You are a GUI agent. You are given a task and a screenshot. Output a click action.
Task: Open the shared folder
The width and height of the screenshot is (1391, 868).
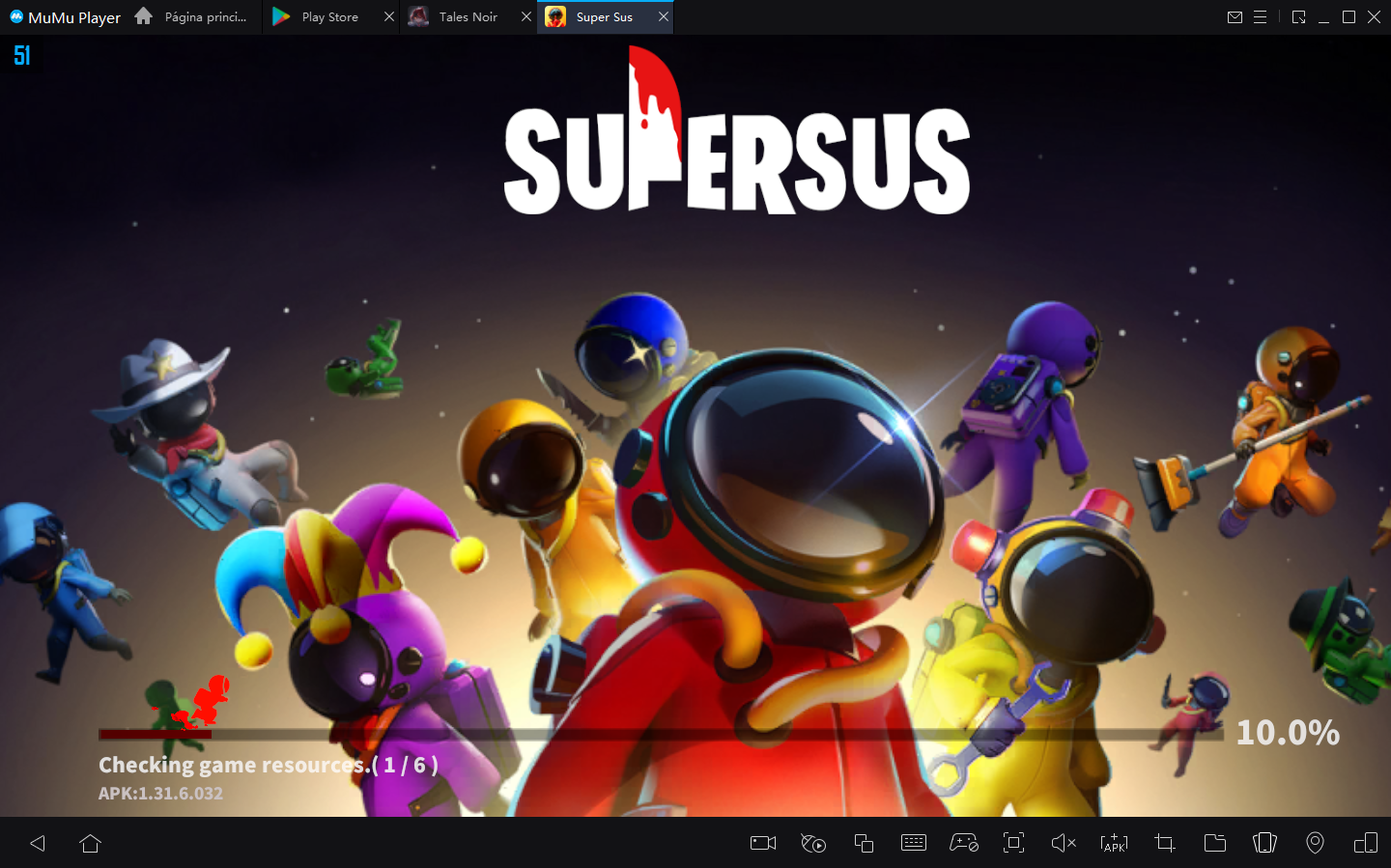coord(1214,843)
